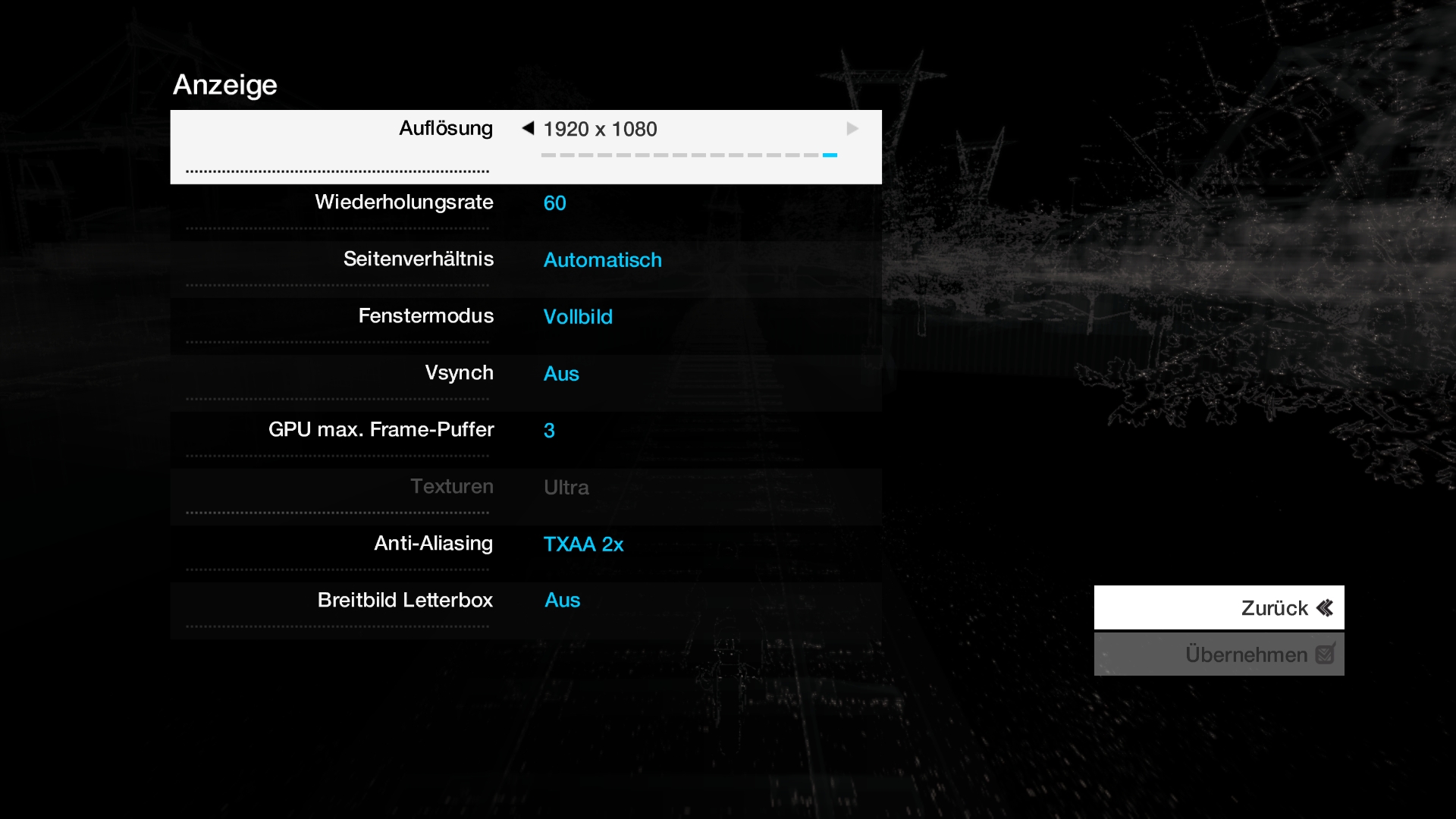Select the GPU max. Frame-Puffer row
The height and width of the screenshot is (819, 1456).
coord(381,430)
